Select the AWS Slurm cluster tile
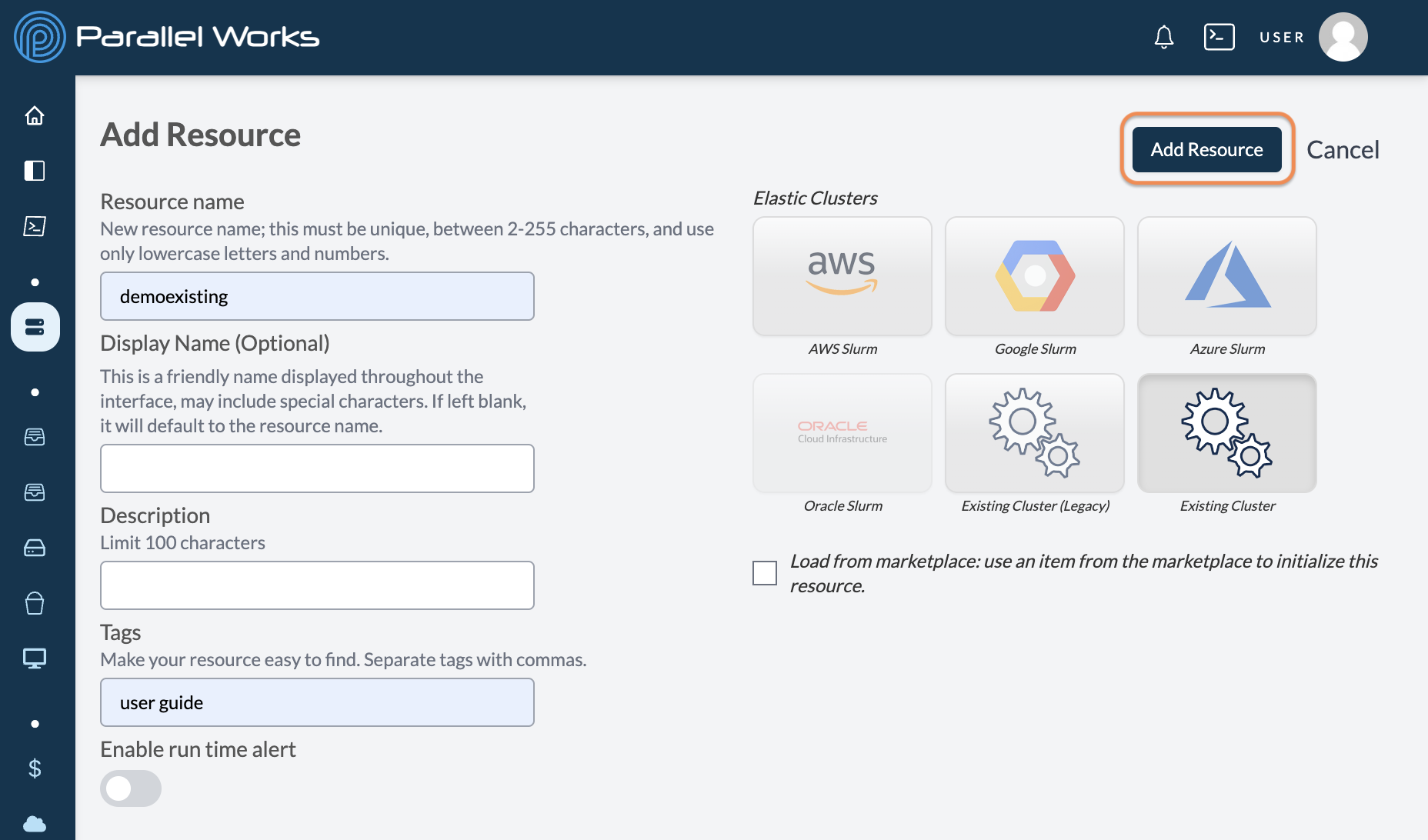 tap(842, 276)
